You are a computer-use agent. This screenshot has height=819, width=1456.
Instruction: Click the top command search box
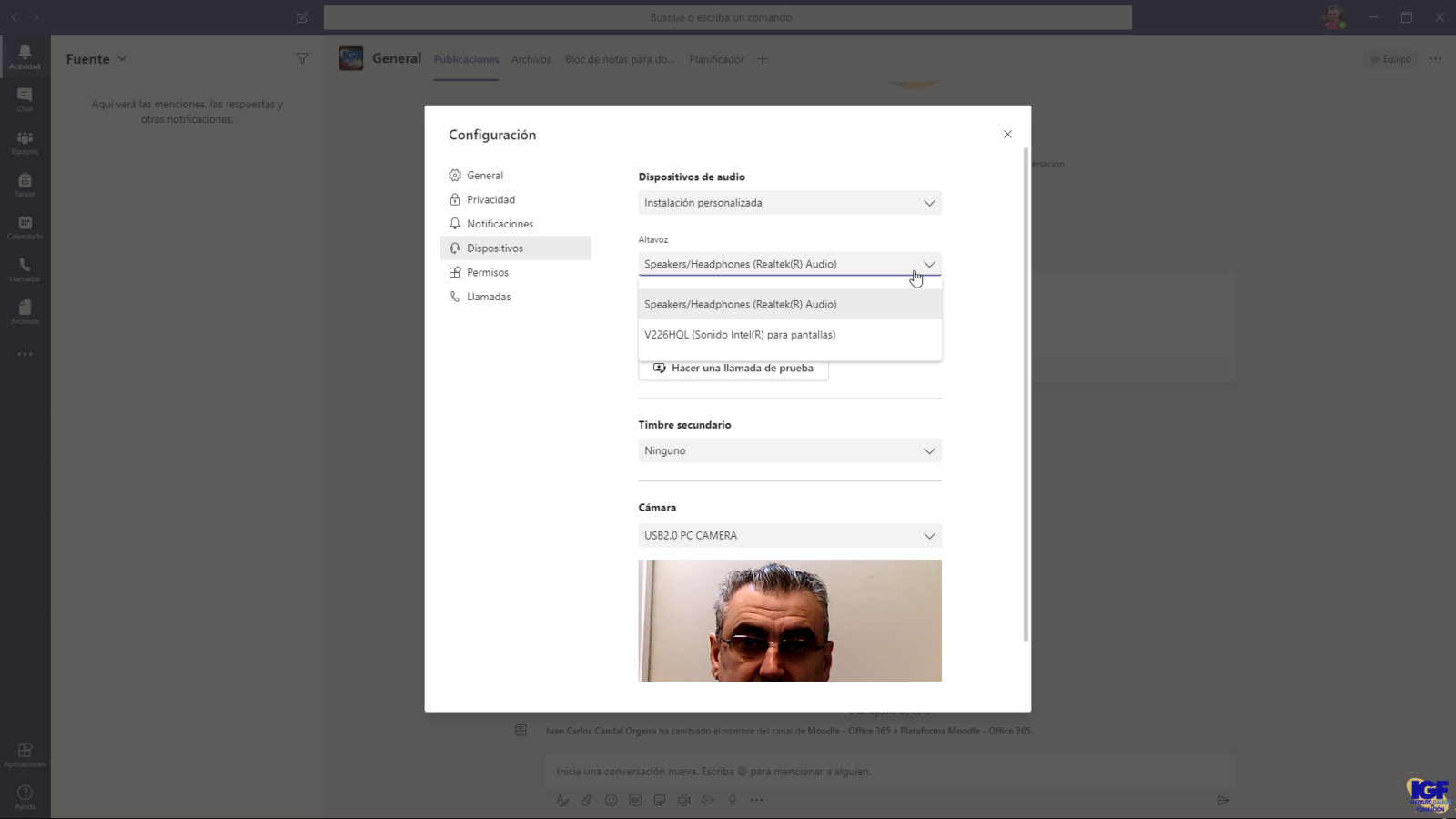(727, 17)
